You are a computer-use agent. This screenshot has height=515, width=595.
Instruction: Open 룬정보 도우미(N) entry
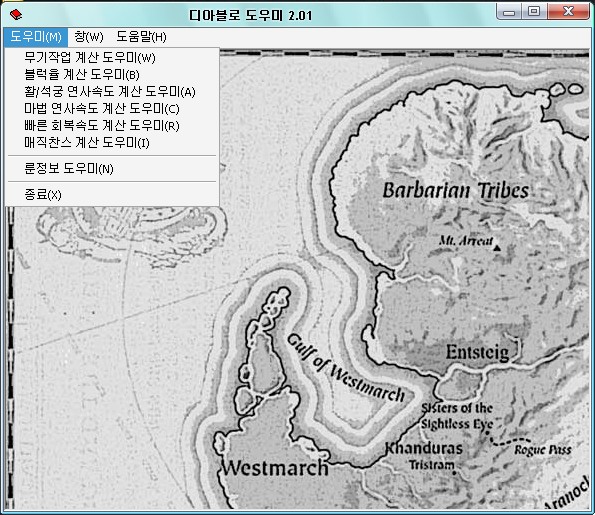tap(112, 169)
